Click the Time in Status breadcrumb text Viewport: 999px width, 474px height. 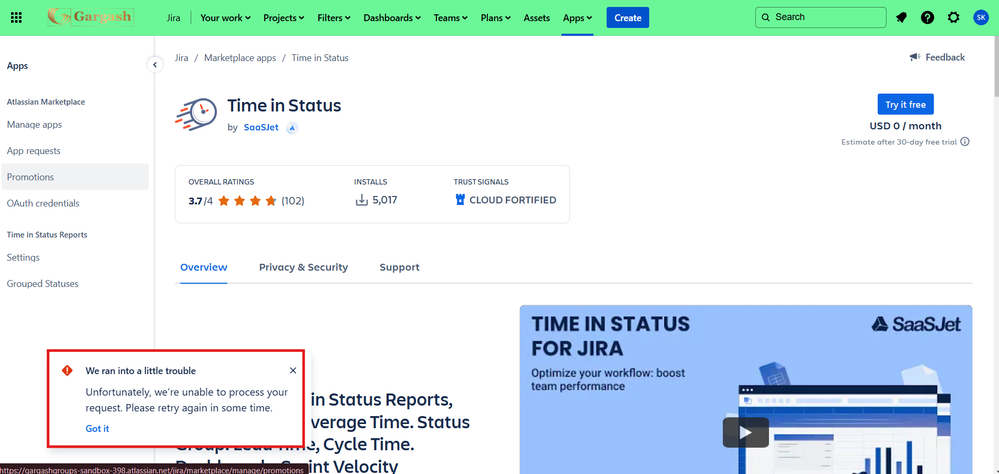click(x=320, y=57)
